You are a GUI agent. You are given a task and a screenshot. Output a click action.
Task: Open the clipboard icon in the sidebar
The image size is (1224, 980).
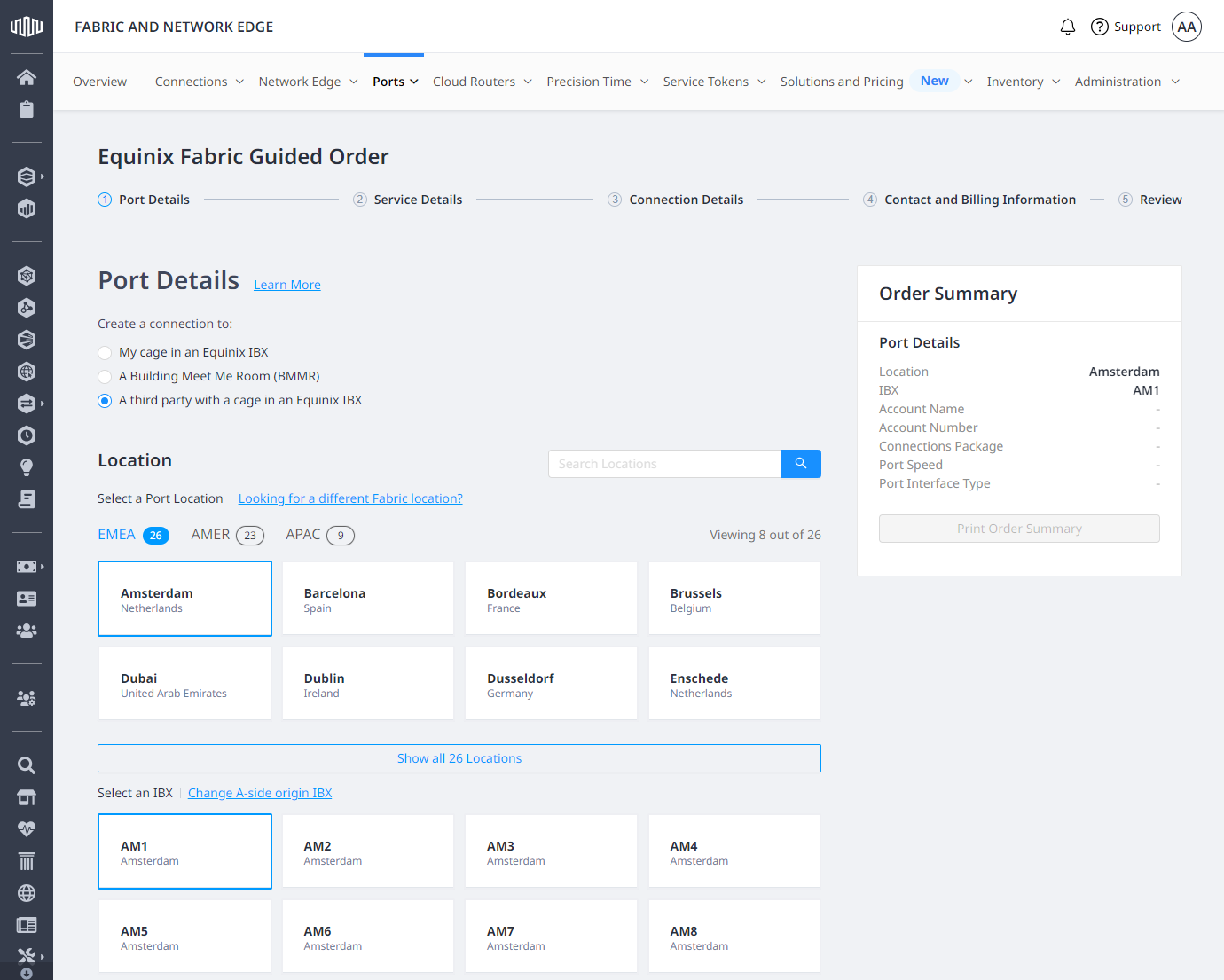pyautogui.click(x=27, y=109)
